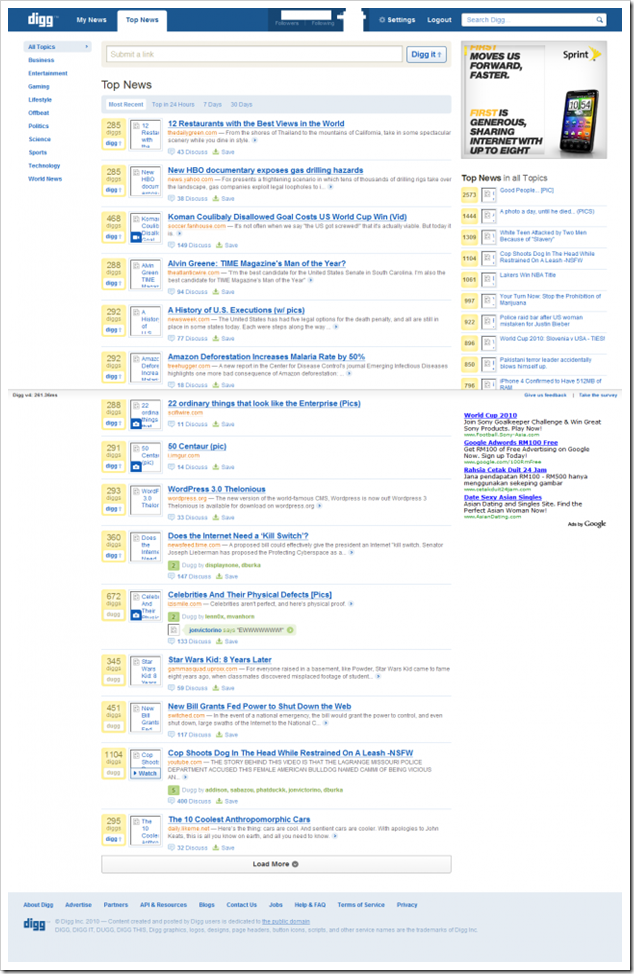634x974 pixels.
Task: Open 400 Discuss on Cop Shoots Dog
Action: tap(190, 801)
